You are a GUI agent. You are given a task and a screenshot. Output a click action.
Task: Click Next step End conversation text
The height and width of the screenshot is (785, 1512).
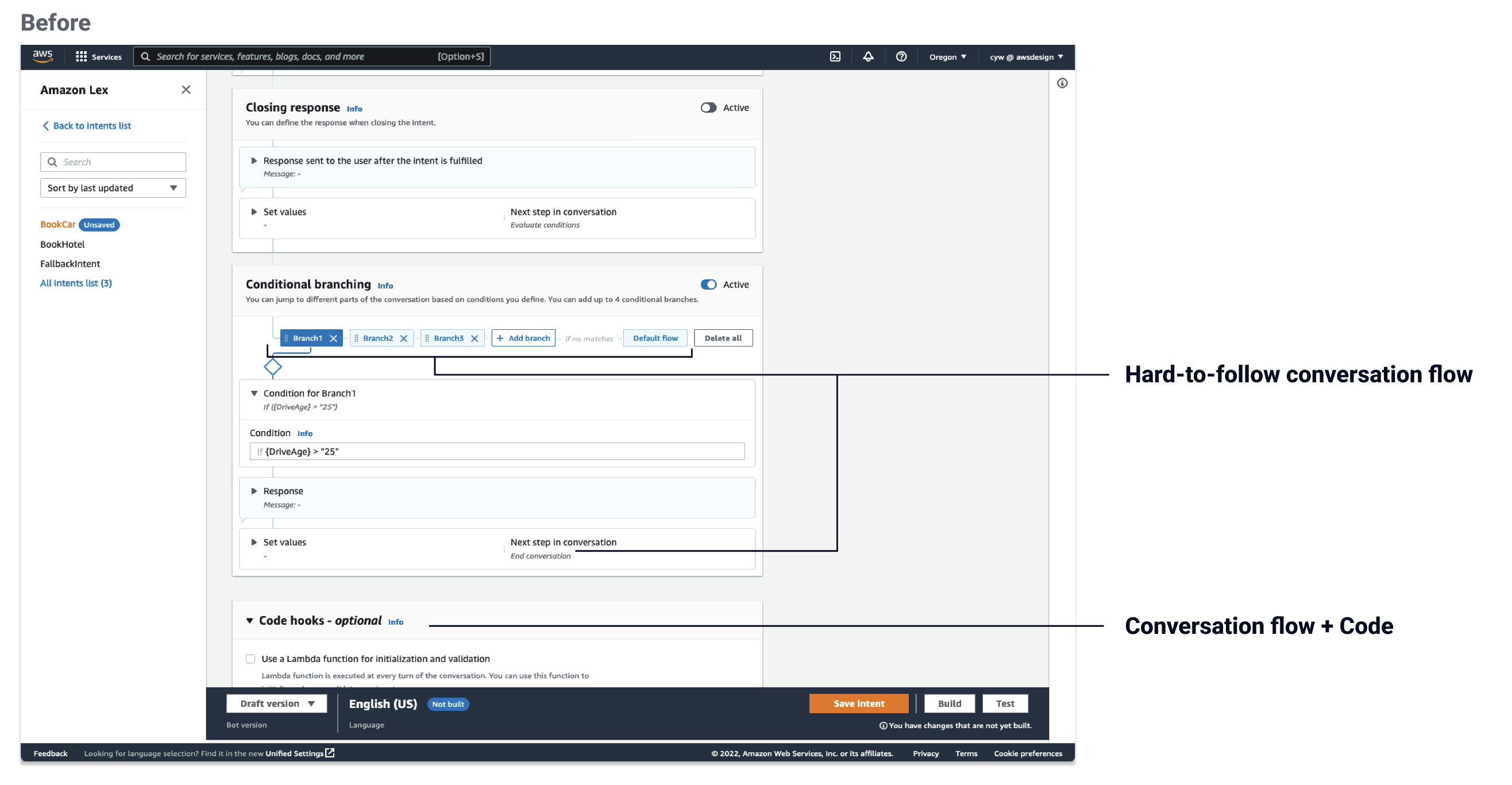(540, 557)
